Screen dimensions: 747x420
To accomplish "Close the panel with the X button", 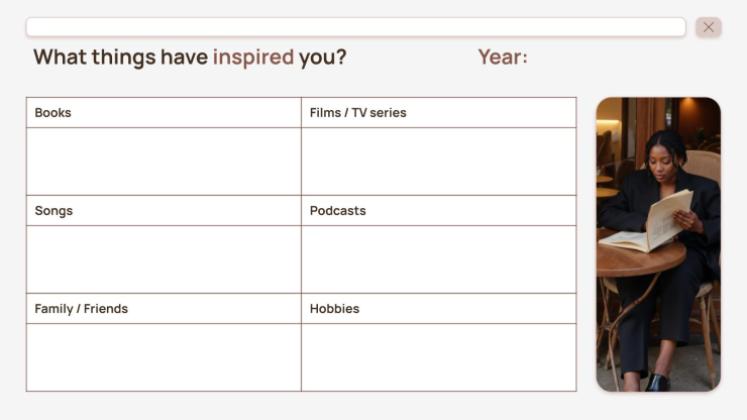I will pyautogui.click(x=708, y=27).
